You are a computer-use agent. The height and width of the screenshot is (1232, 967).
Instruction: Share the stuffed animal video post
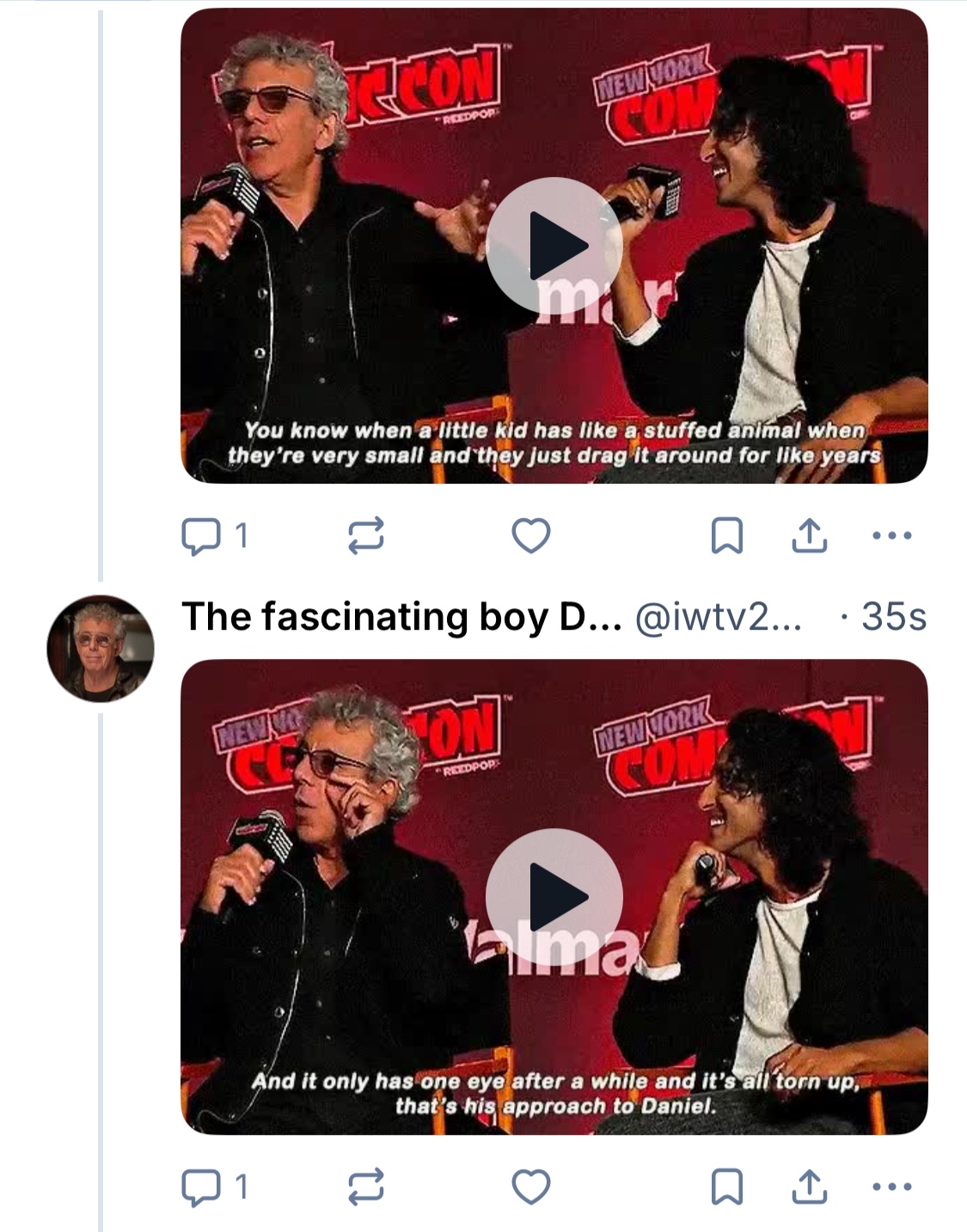coord(808,536)
